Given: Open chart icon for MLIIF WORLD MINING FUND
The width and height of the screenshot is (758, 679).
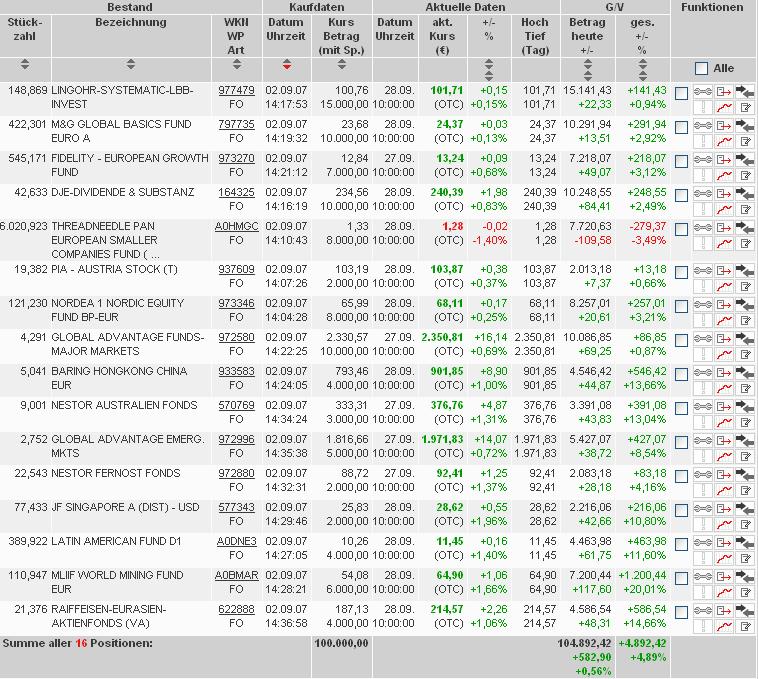Looking at the screenshot, I should point(724,592).
